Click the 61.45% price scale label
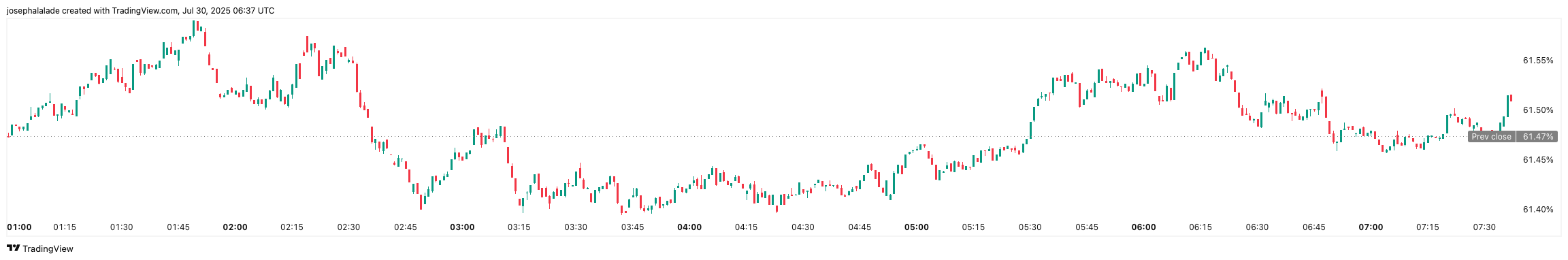1568x260 pixels. click(x=1538, y=160)
